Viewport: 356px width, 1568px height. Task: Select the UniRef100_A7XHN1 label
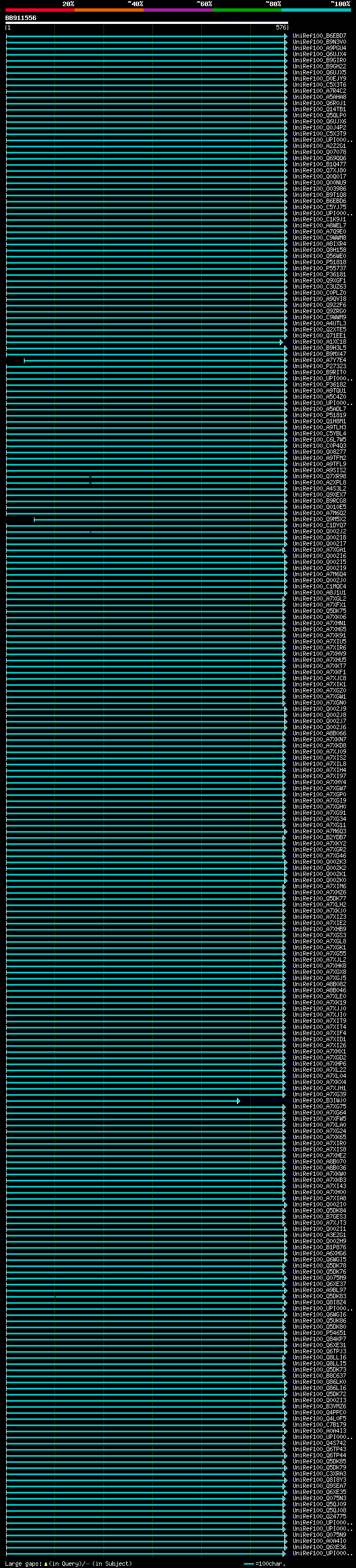tap(319, 624)
